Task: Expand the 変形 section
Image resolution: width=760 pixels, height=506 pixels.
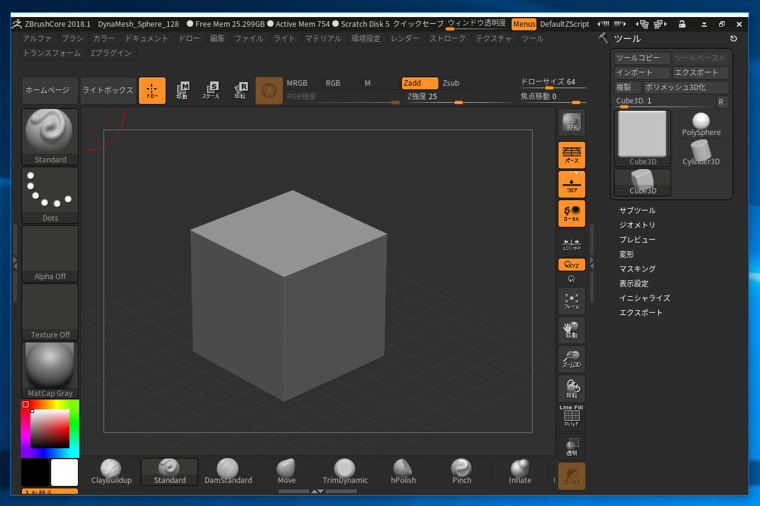Action: 626,254
